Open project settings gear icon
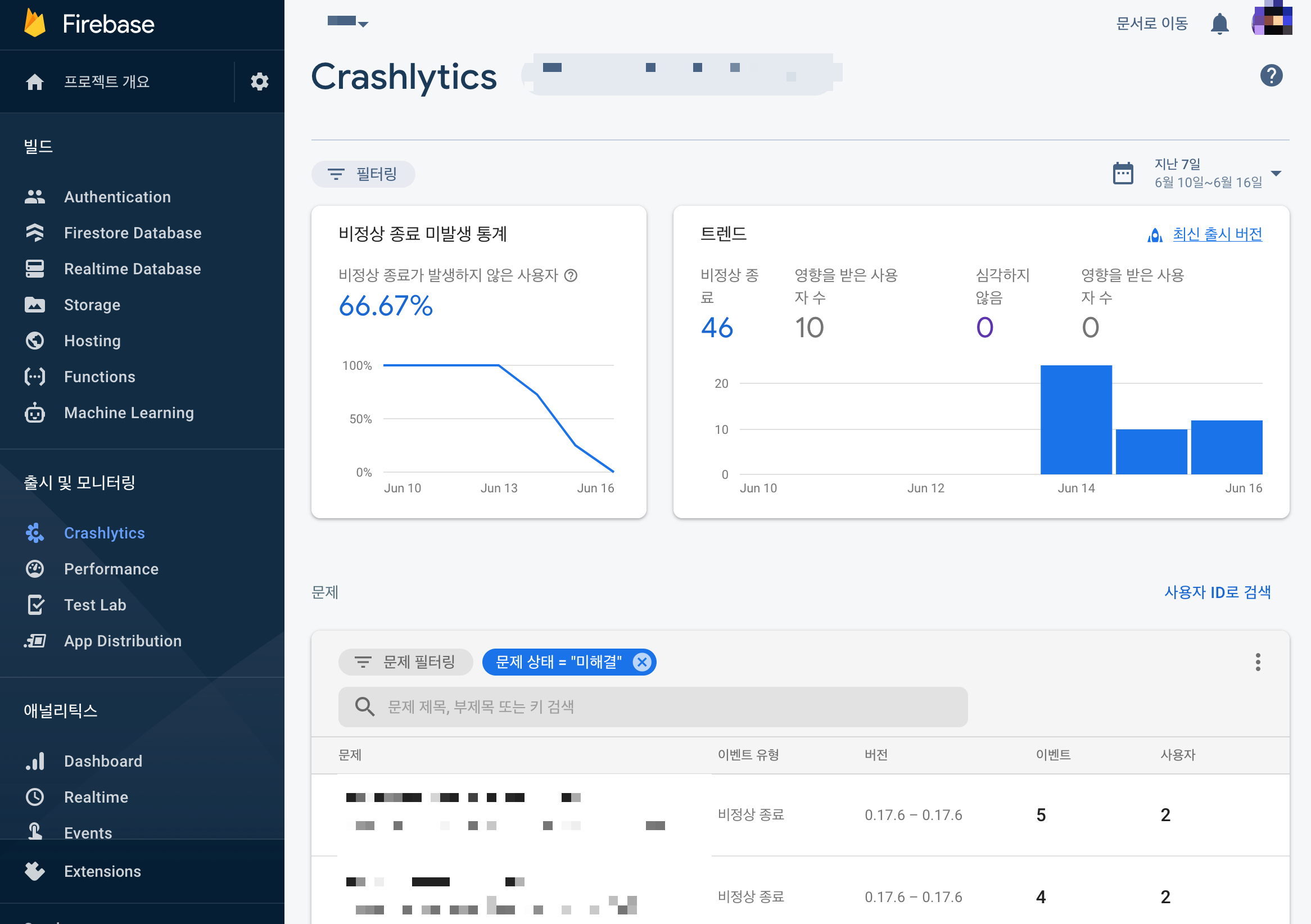This screenshot has width=1311, height=924. pyautogui.click(x=259, y=81)
